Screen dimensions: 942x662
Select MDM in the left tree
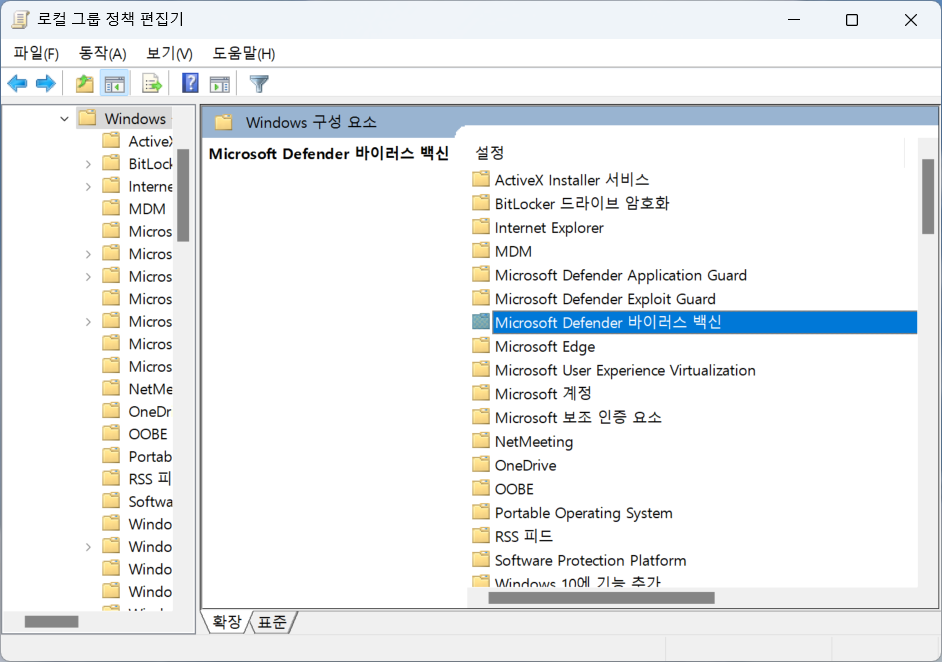147,209
